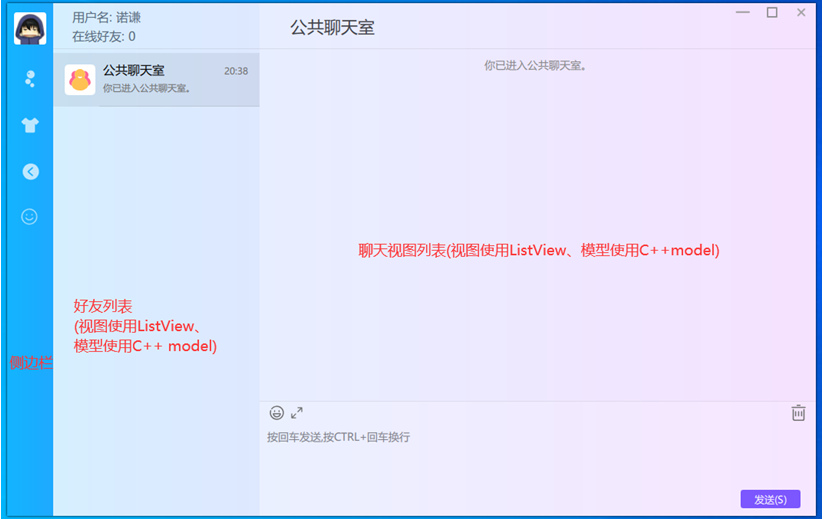822x519 pixels.
Task: Open the contacts bubble icon in sidebar
Action: pos(30,79)
